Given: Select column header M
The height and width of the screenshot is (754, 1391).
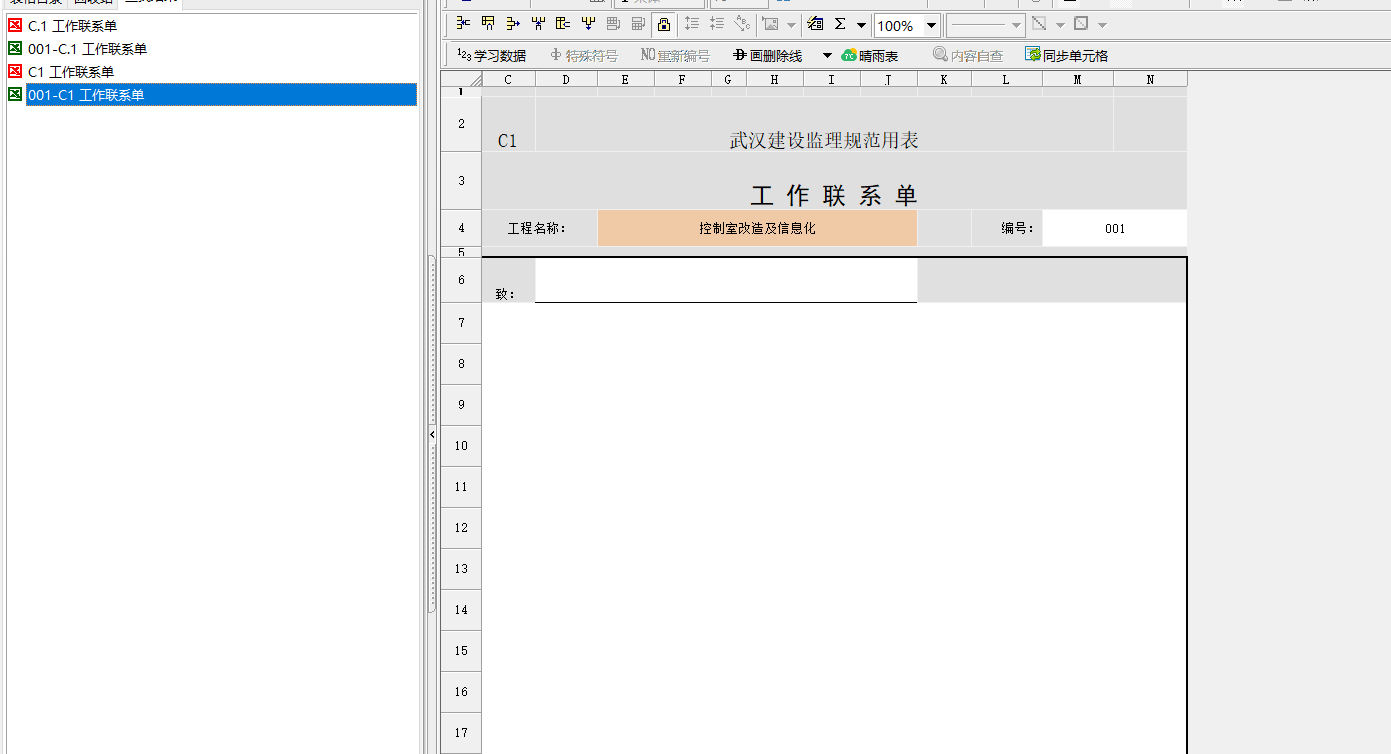Looking at the screenshot, I should pyautogui.click(x=1078, y=79).
